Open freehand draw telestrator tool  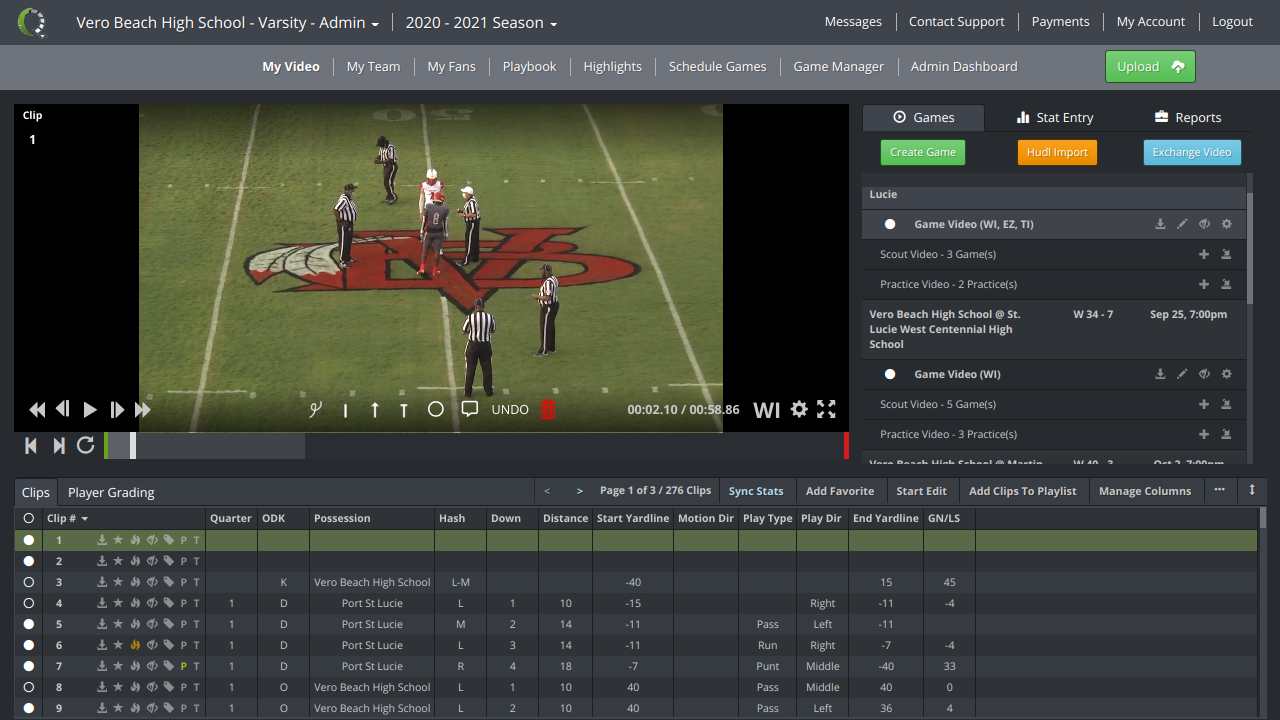(x=315, y=409)
